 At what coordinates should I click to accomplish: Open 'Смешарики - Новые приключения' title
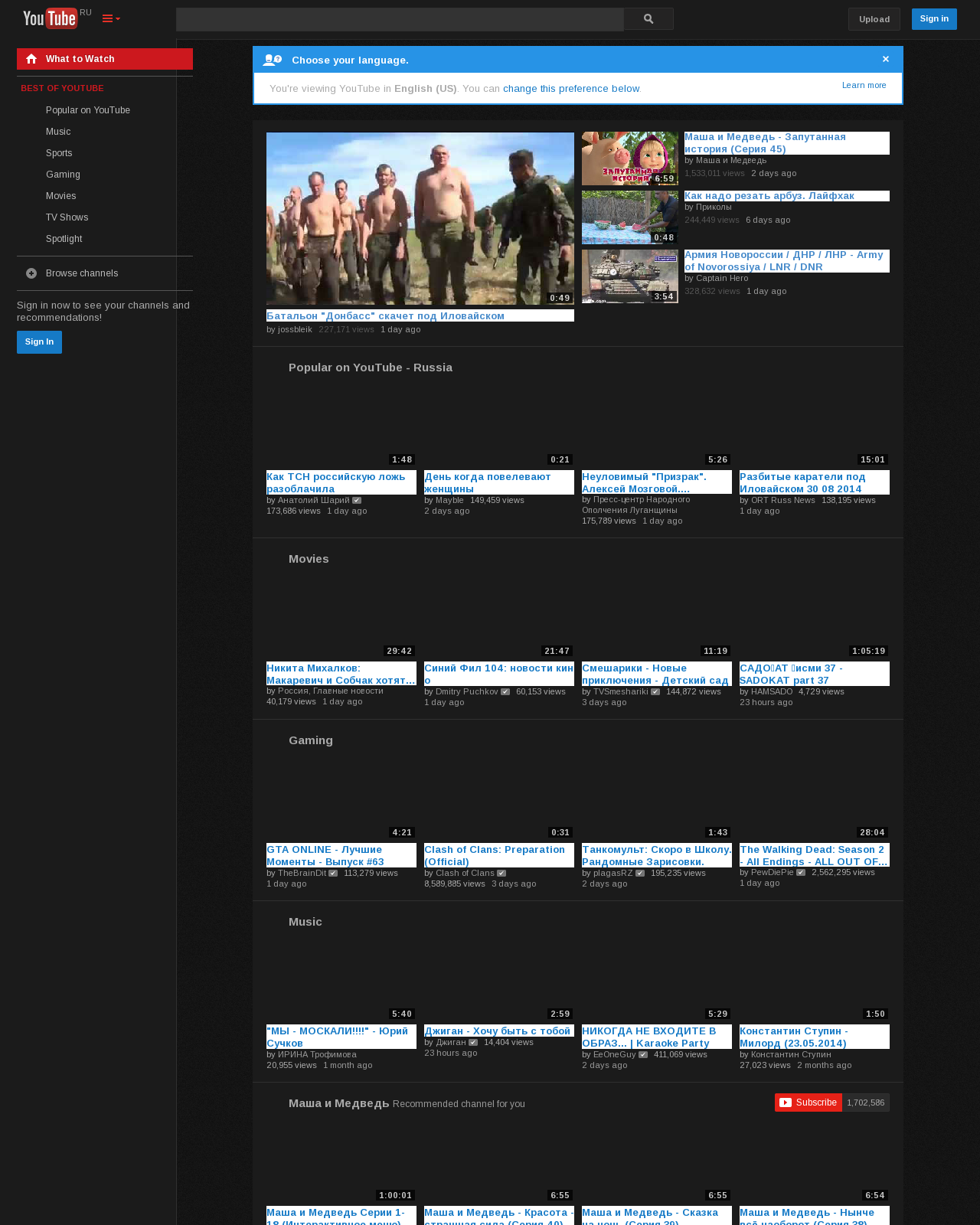pyautogui.click(x=655, y=674)
